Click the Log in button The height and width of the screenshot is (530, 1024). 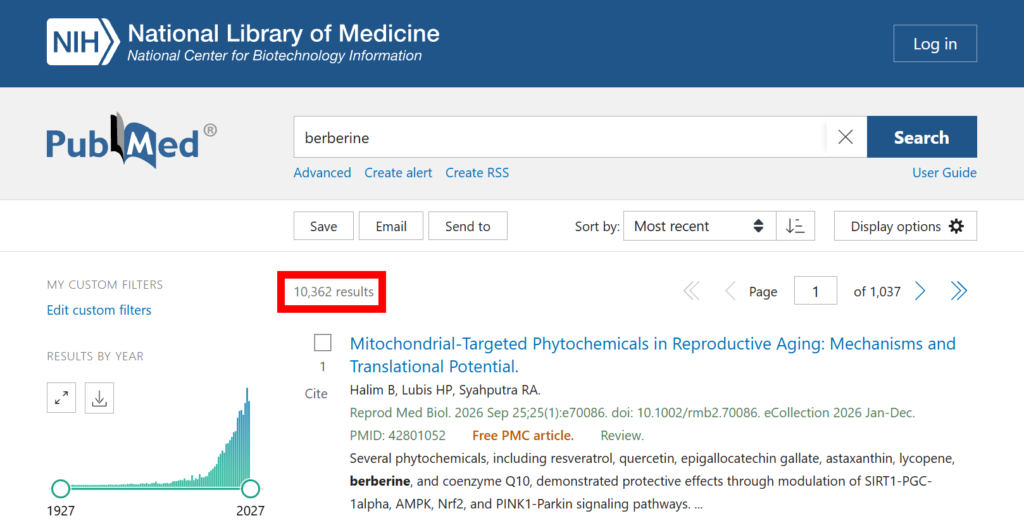[x=935, y=43]
